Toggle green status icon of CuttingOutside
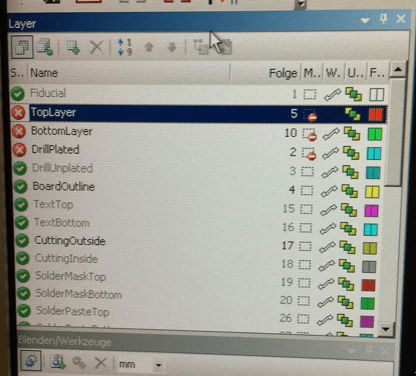This screenshot has width=416, height=376. point(22,241)
